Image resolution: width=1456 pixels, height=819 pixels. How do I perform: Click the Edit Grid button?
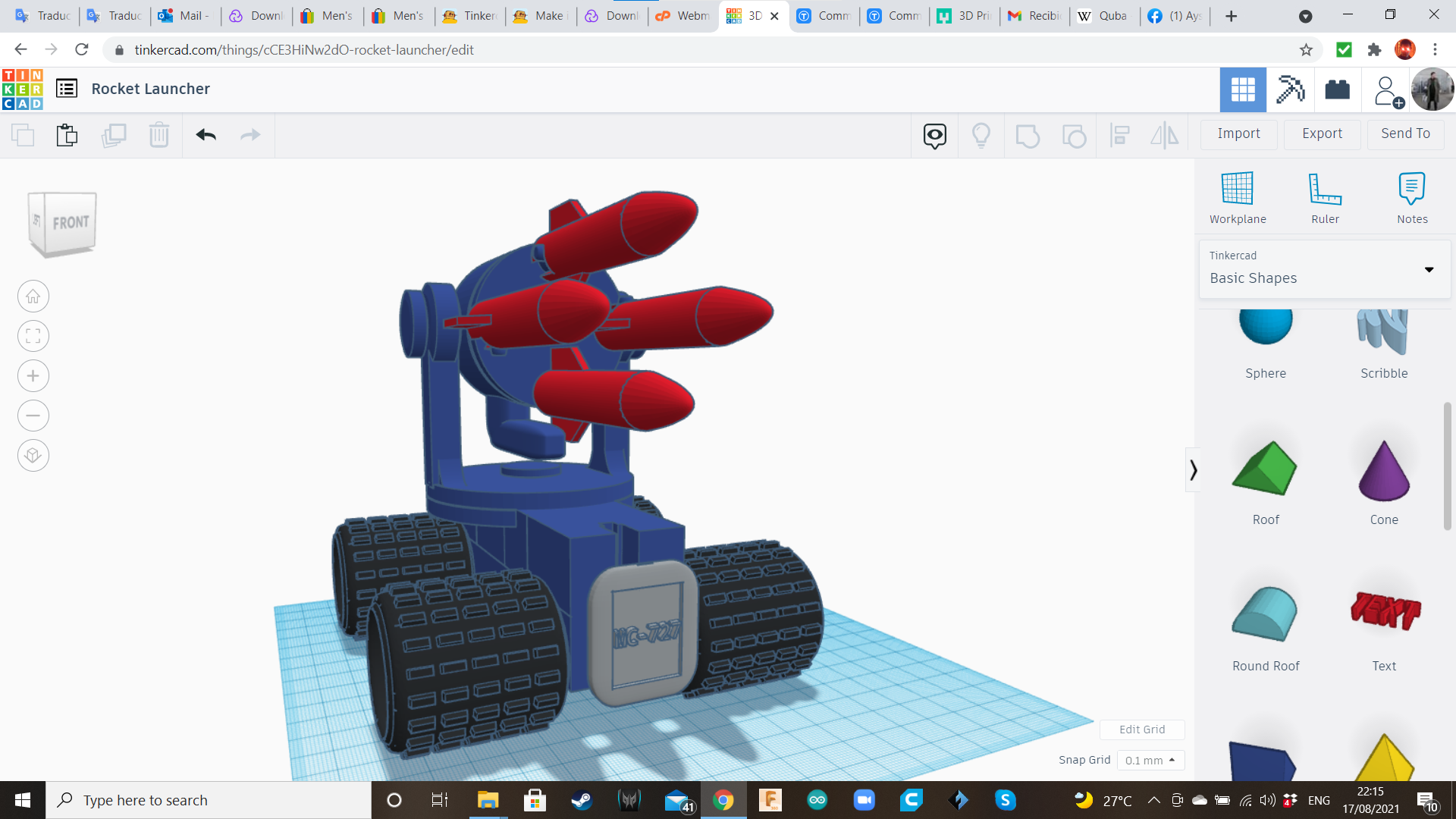[x=1142, y=729]
